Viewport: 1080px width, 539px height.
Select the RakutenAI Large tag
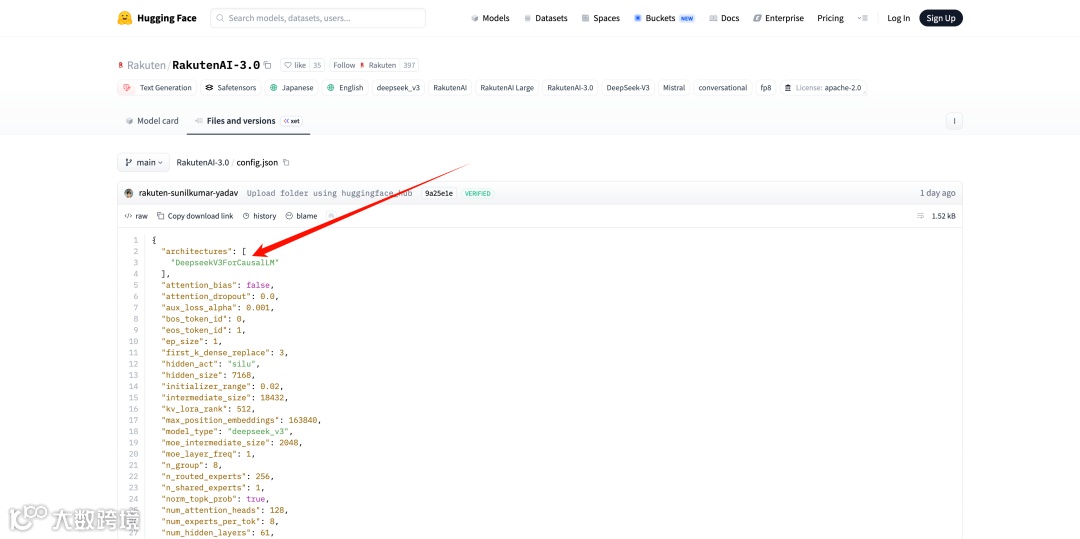[x=507, y=87]
